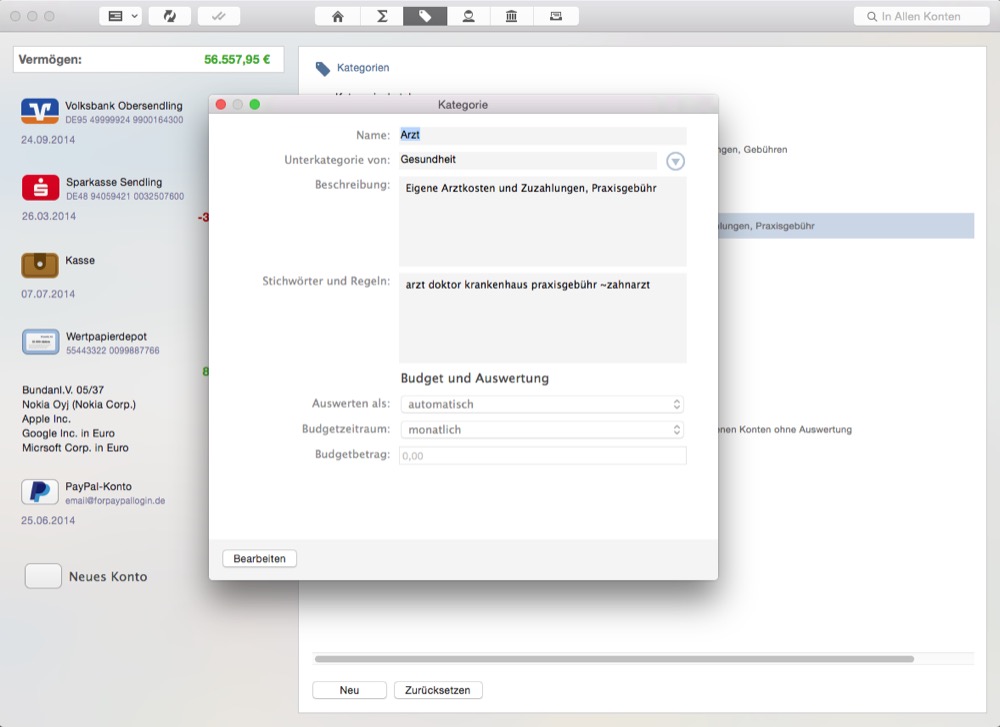This screenshot has height=727, width=1000.
Task: Click the home overview toolbar icon
Action: [x=338, y=16]
